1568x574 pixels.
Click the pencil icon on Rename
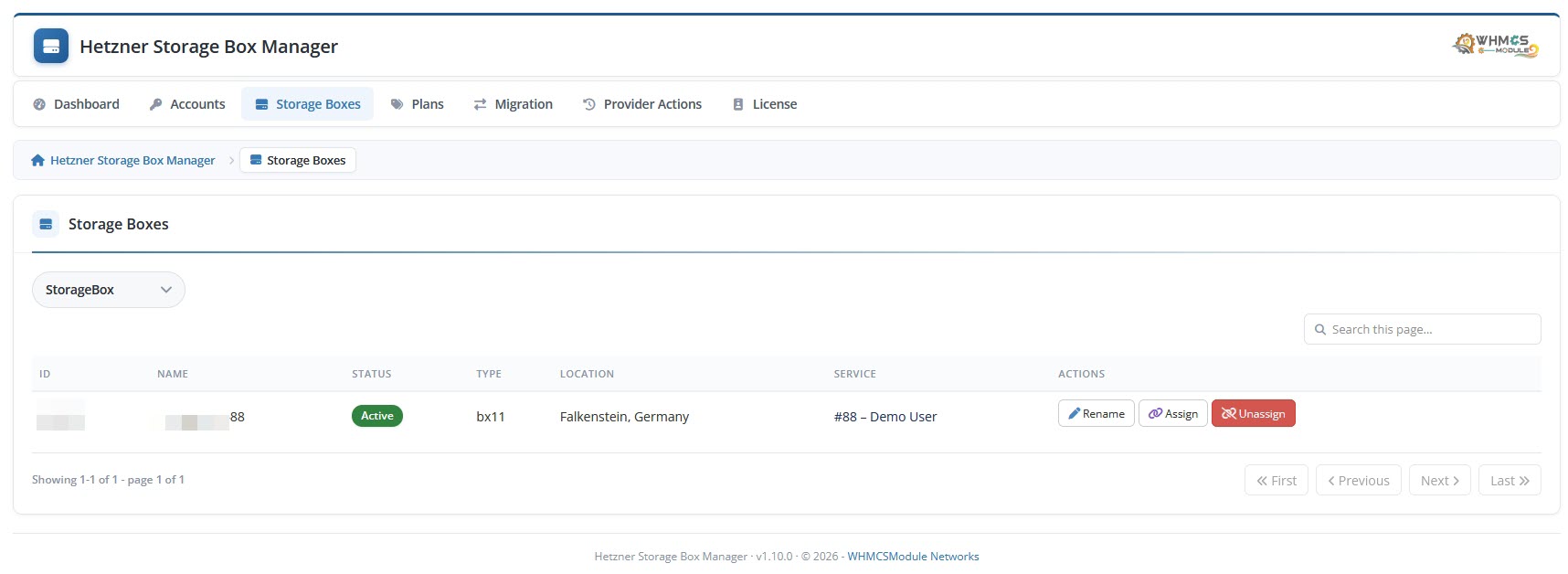pos(1075,413)
